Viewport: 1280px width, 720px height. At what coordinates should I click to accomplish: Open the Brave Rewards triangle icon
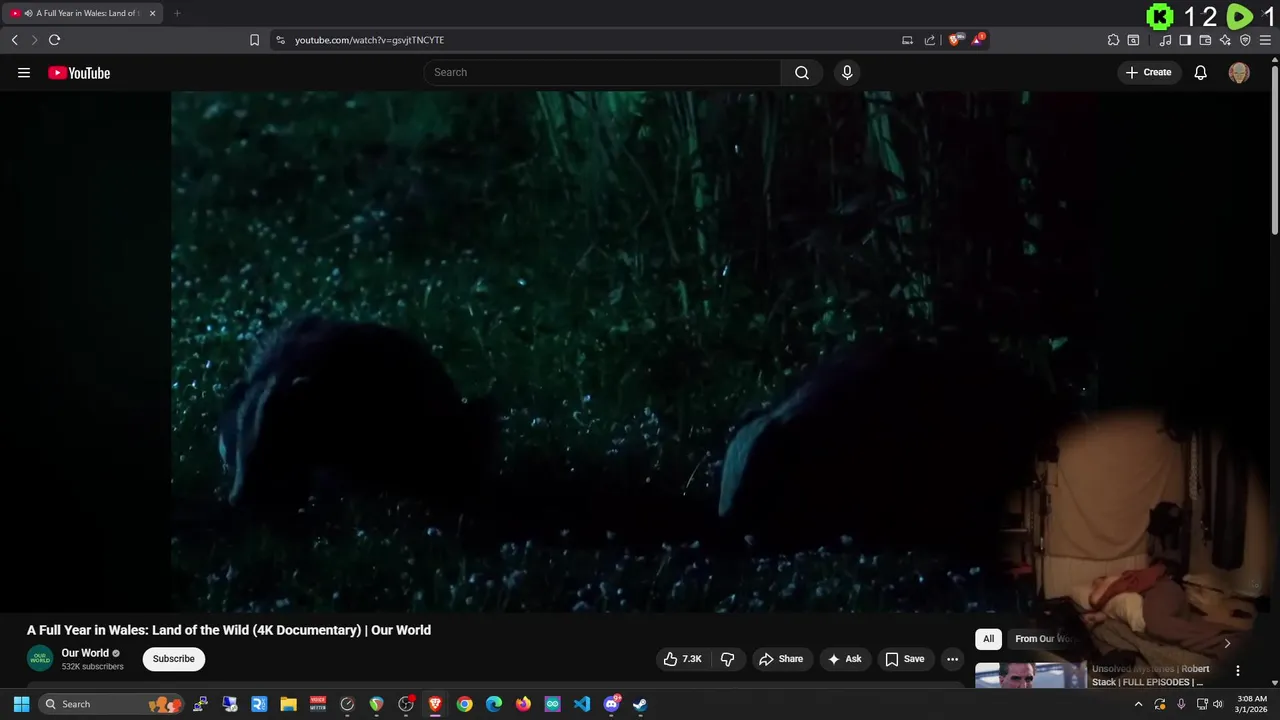point(978,40)
